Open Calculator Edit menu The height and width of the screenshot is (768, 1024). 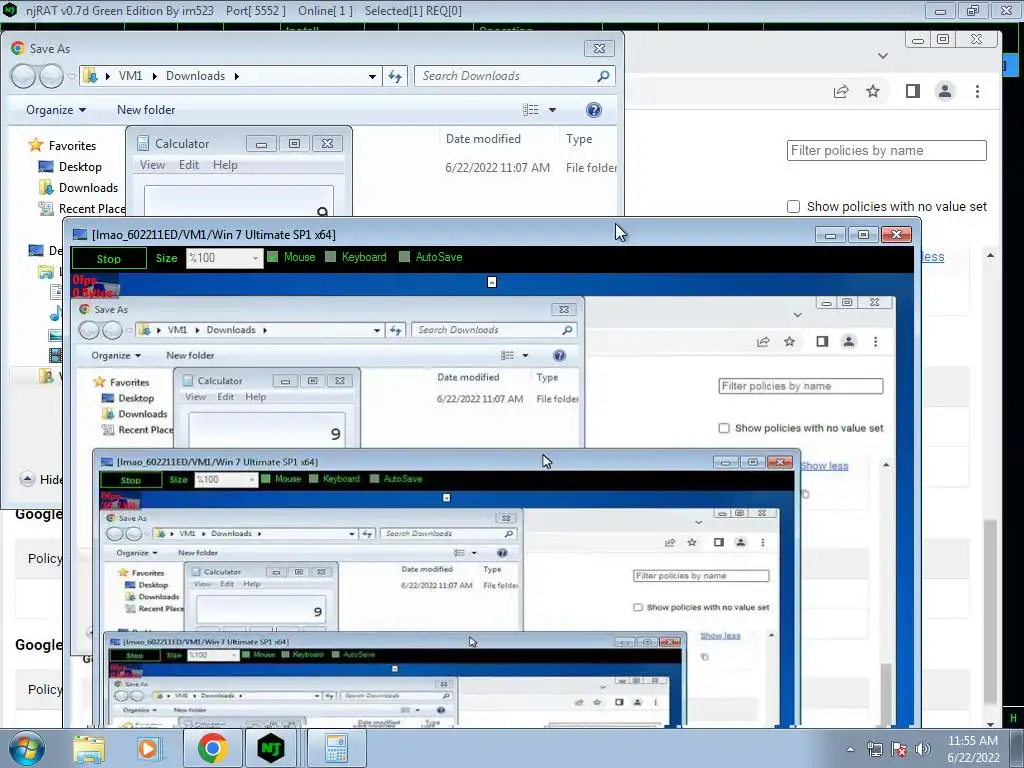click(x=189, y=165)
